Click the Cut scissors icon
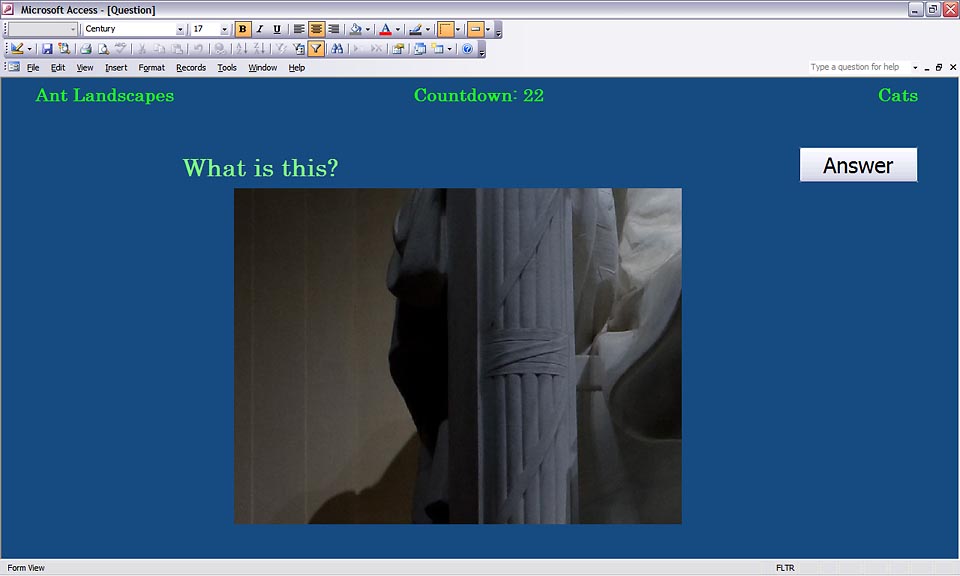This screenshot has width=960, height=576. coord(141,48)
